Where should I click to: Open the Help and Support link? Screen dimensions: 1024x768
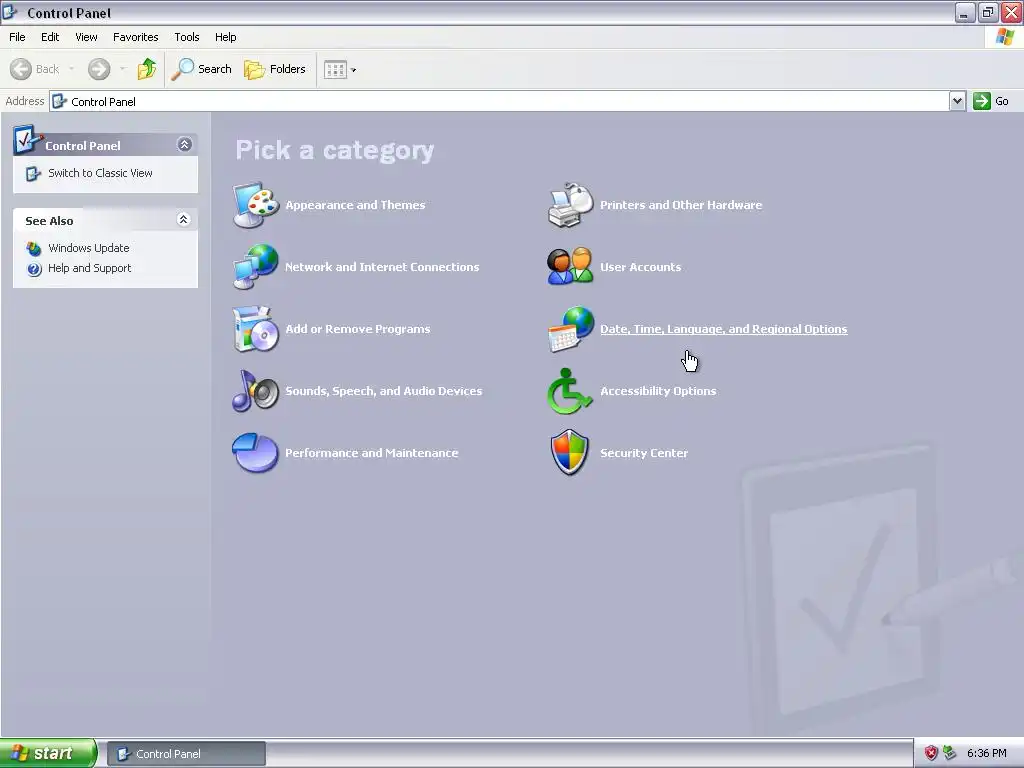coord(89,268)
